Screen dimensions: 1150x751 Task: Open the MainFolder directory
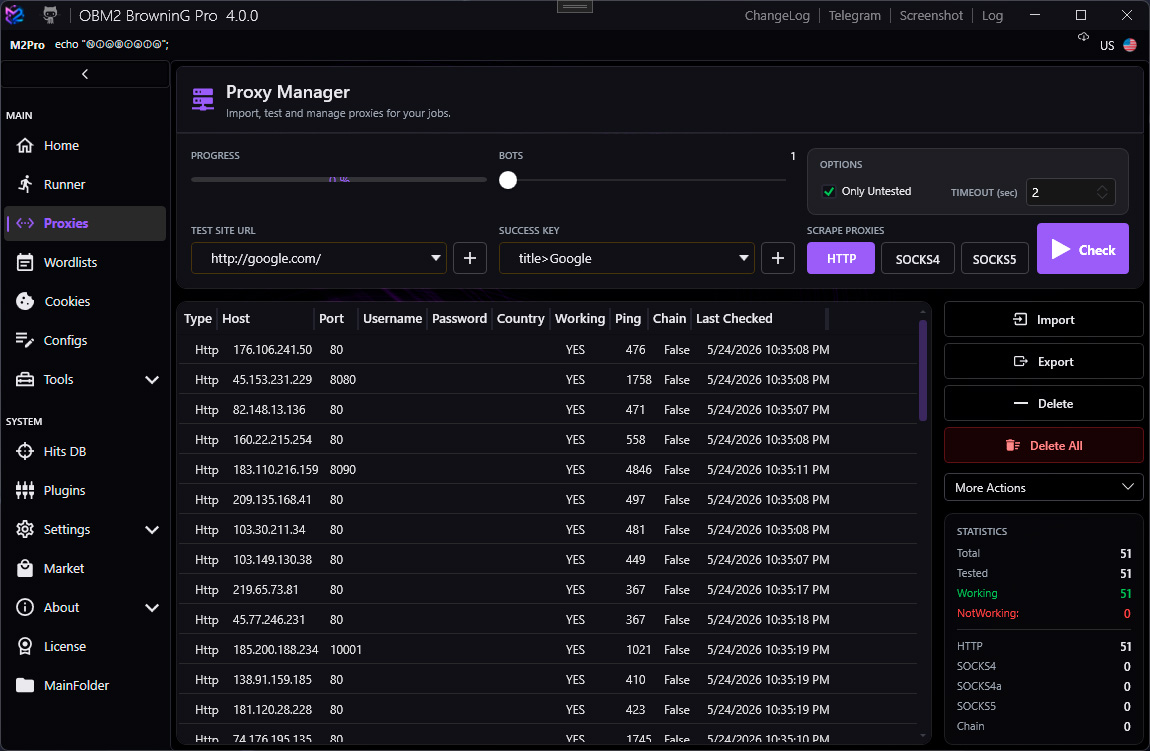[x=85, y=685]
